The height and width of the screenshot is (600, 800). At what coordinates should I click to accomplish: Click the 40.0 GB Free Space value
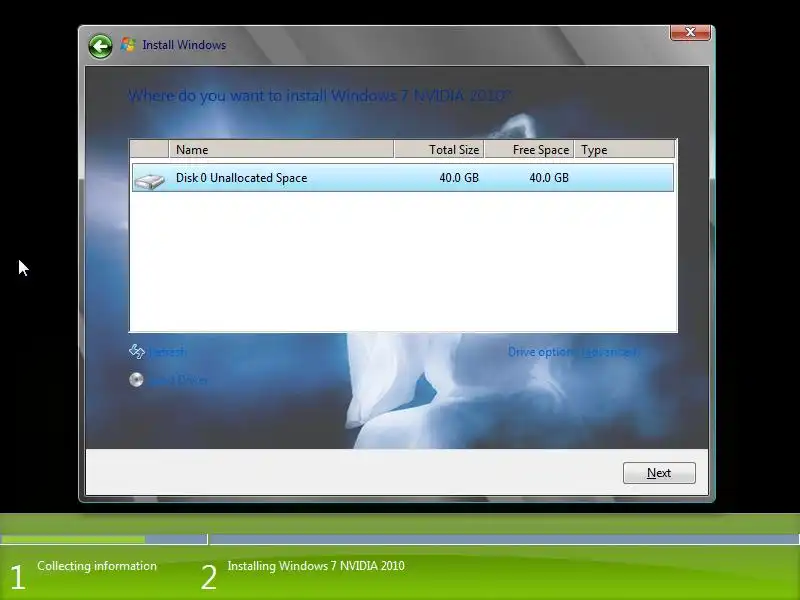click(x=548, y=178)
